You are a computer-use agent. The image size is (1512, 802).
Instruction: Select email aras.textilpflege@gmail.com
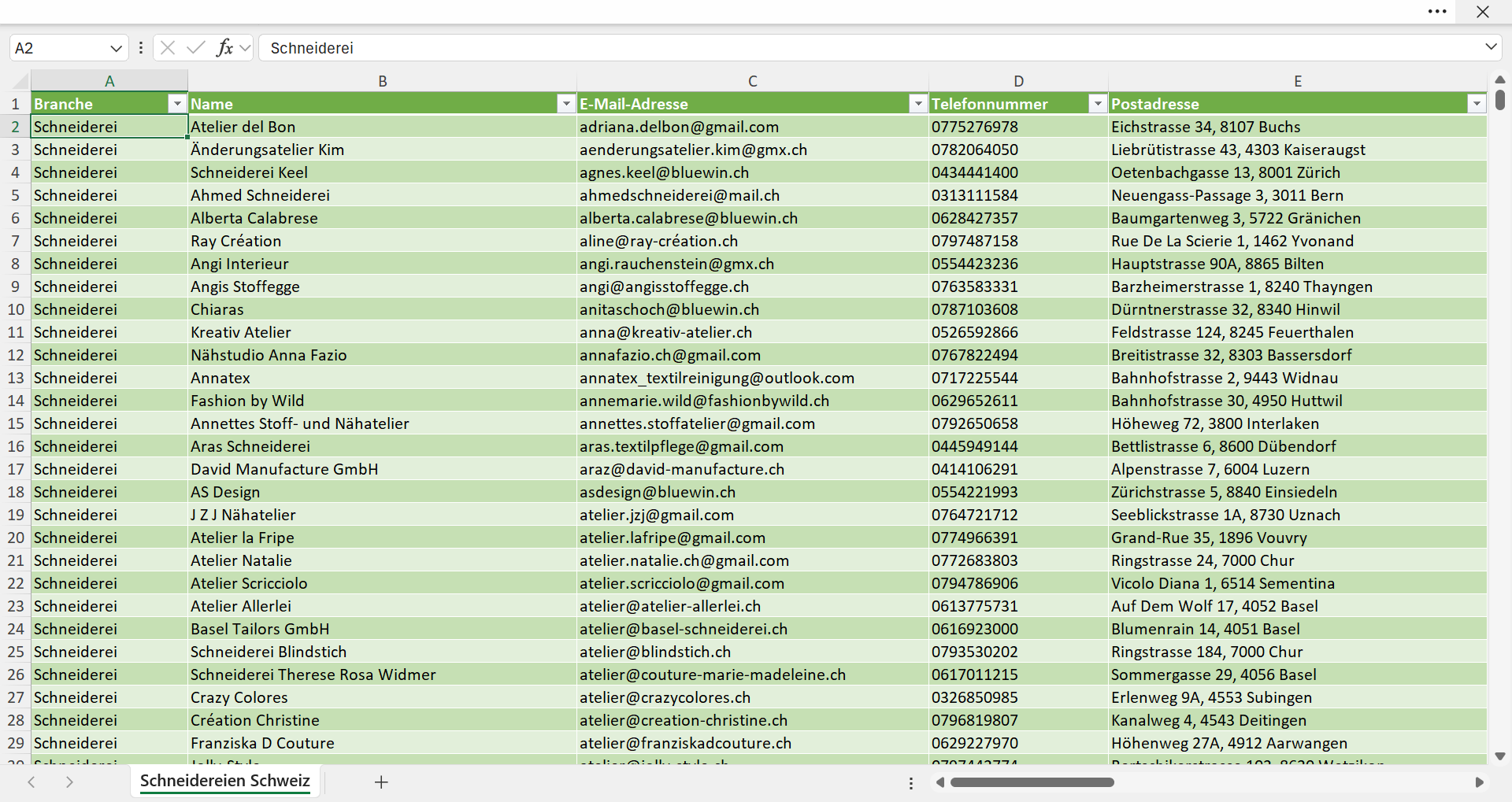753,446
